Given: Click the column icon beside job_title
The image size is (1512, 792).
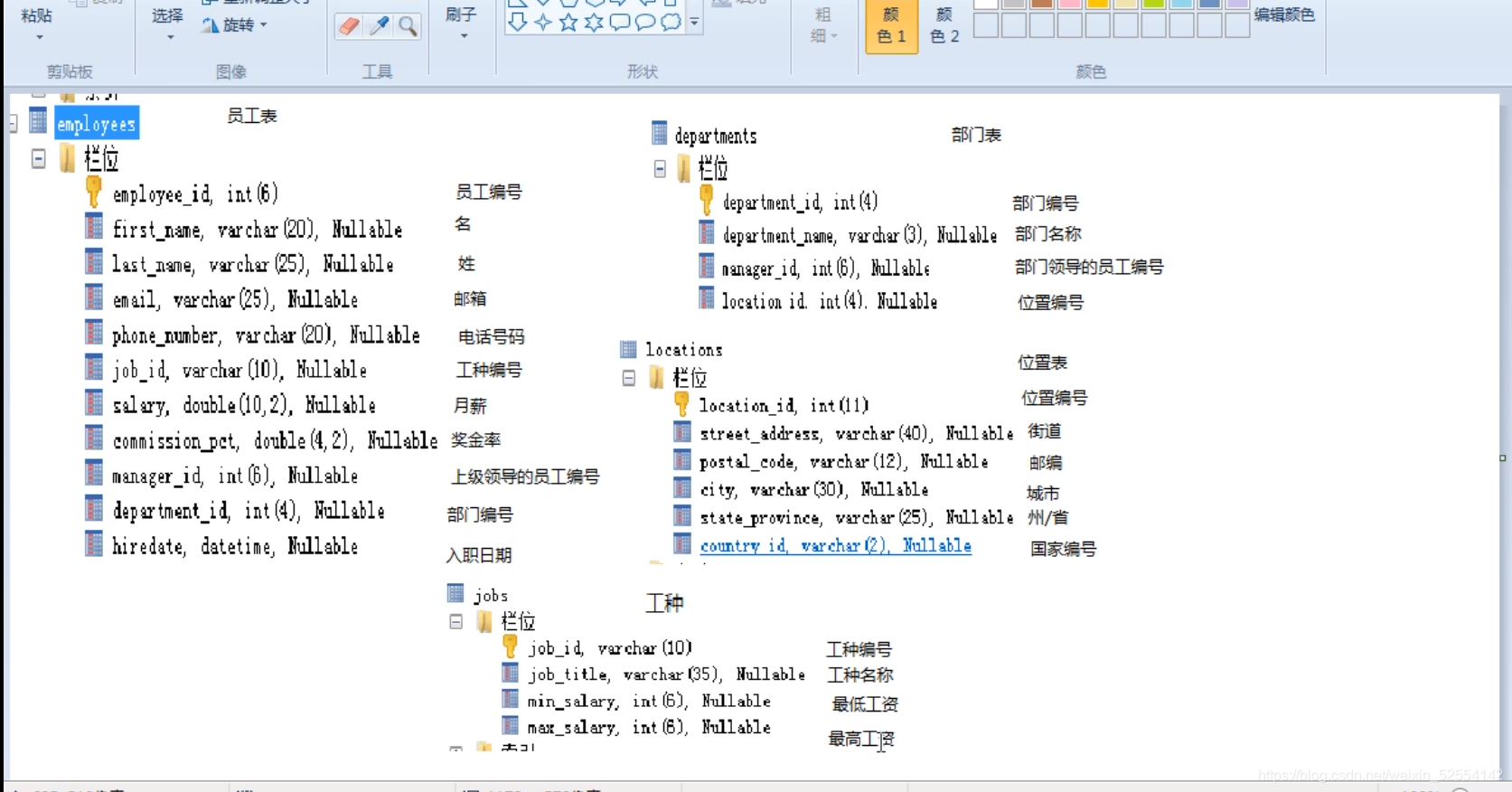Looking at the screenshot, I should click(x=511, y=673).
